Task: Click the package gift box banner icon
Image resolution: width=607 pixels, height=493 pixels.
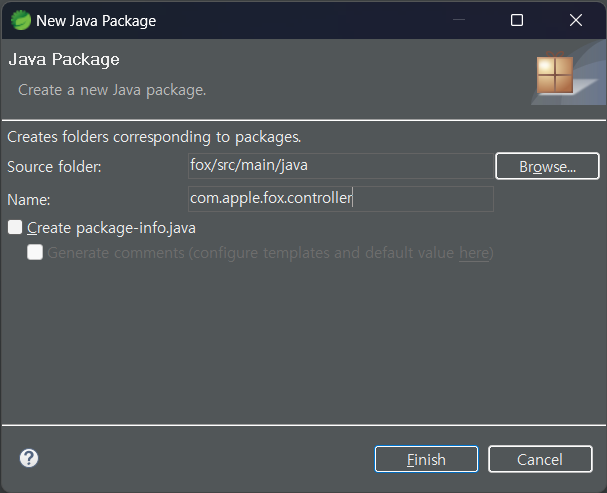Action: tap(555, 74)
